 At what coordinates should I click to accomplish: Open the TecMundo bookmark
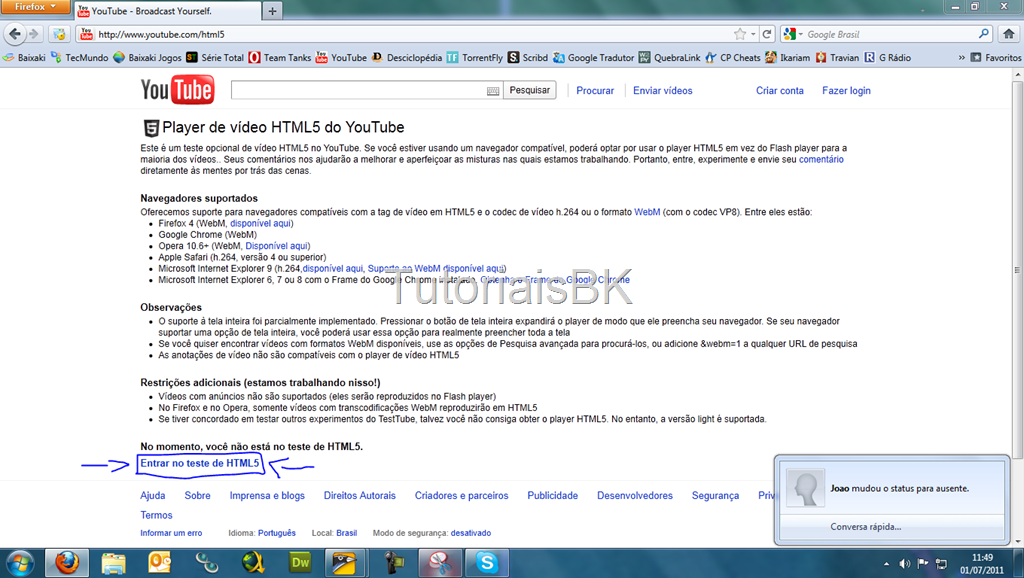80,57
